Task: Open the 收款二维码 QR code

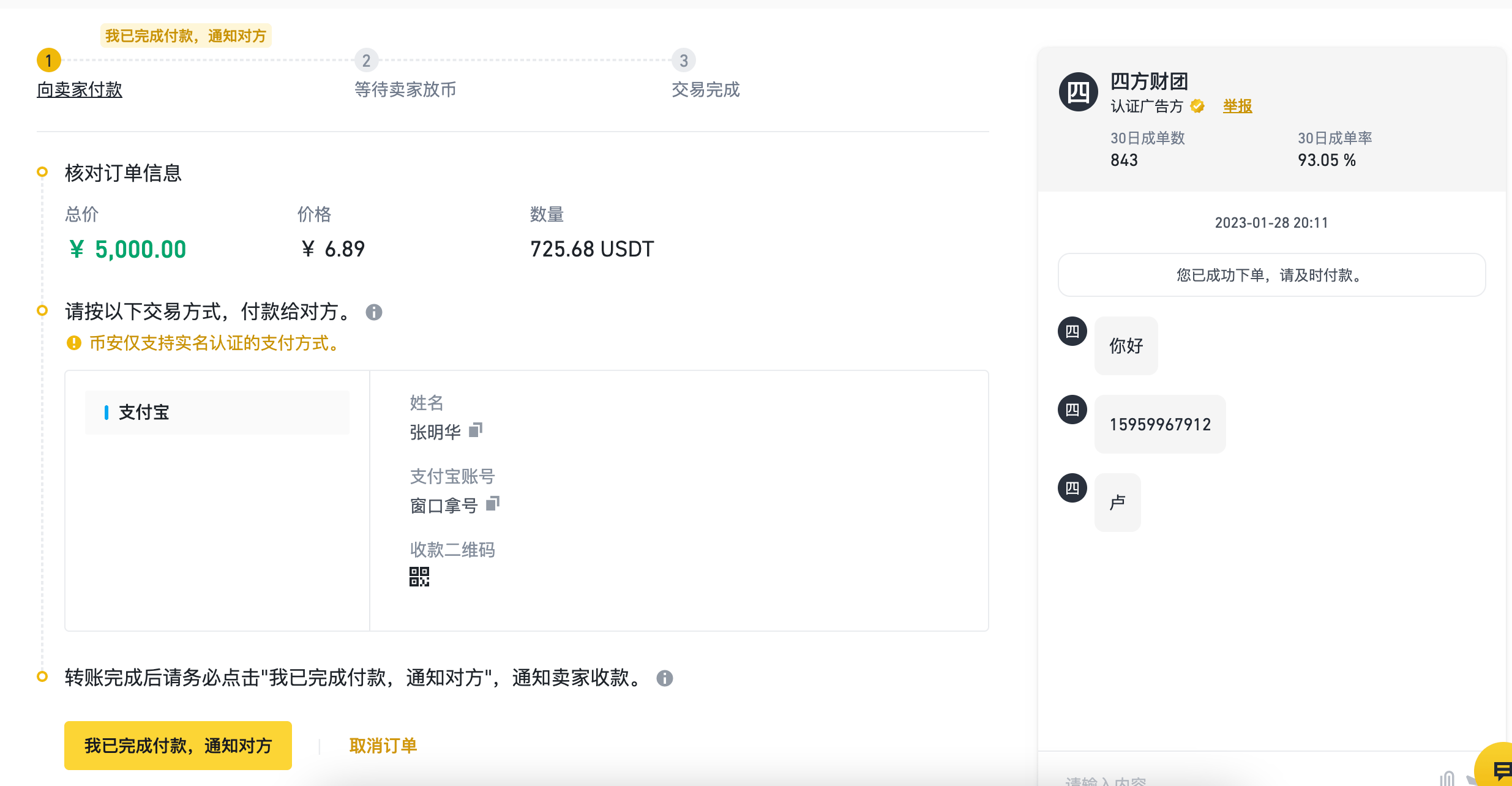Action: (419, 577)
